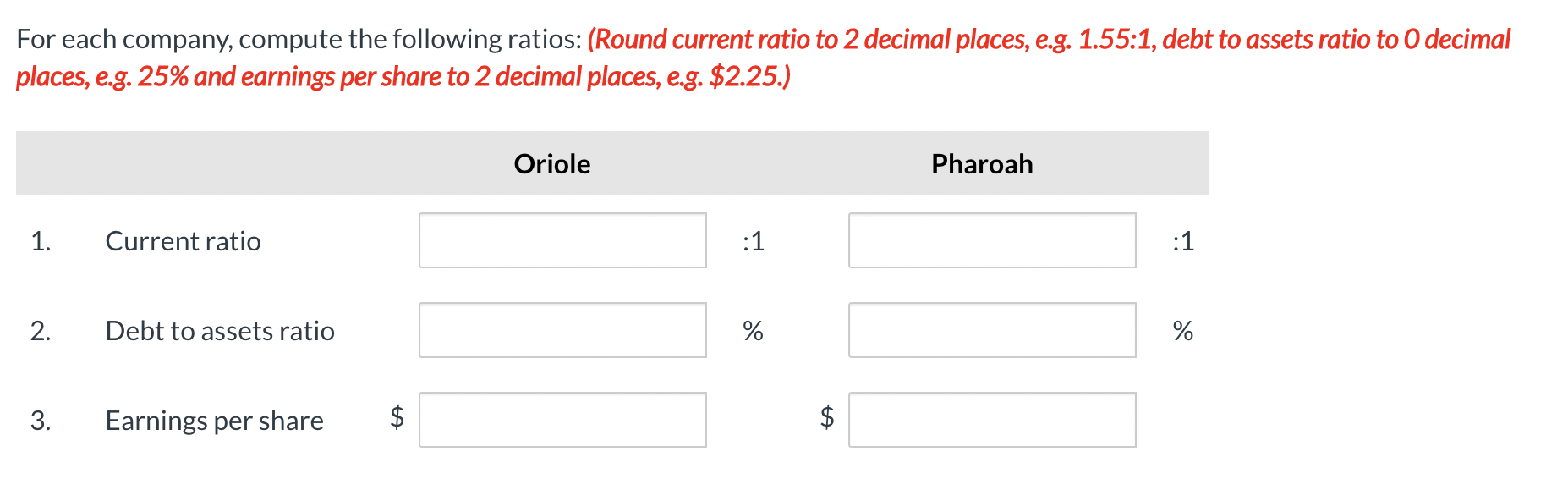The width and height of the screenshot is (1568, 501).
Task: Click the row number 3 label
Action: click(42, 419)
